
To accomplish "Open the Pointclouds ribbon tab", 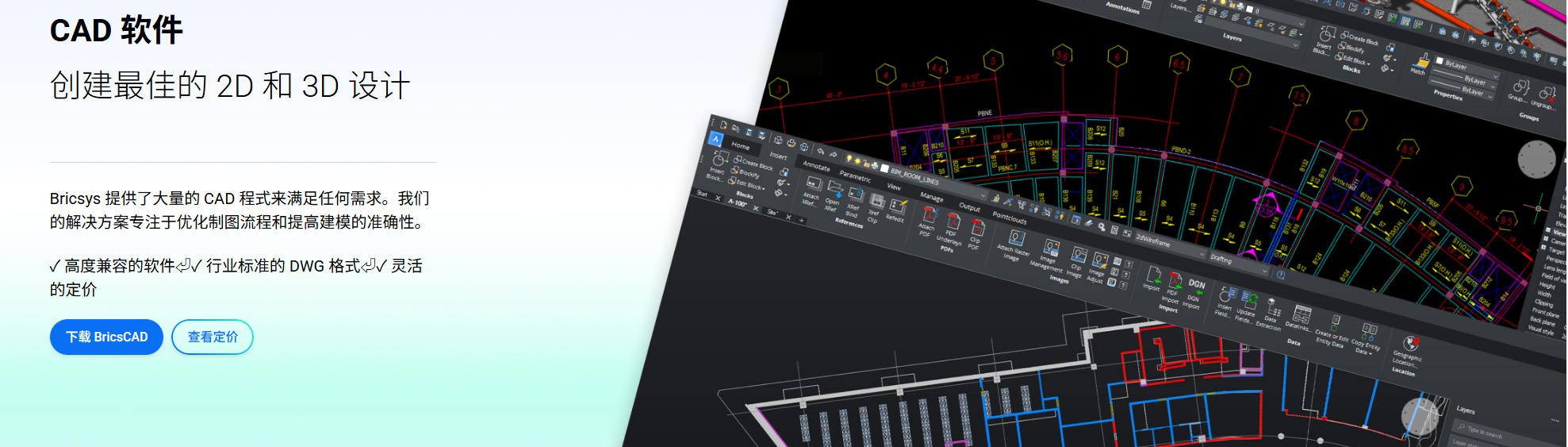I will tap(1009, 218).
